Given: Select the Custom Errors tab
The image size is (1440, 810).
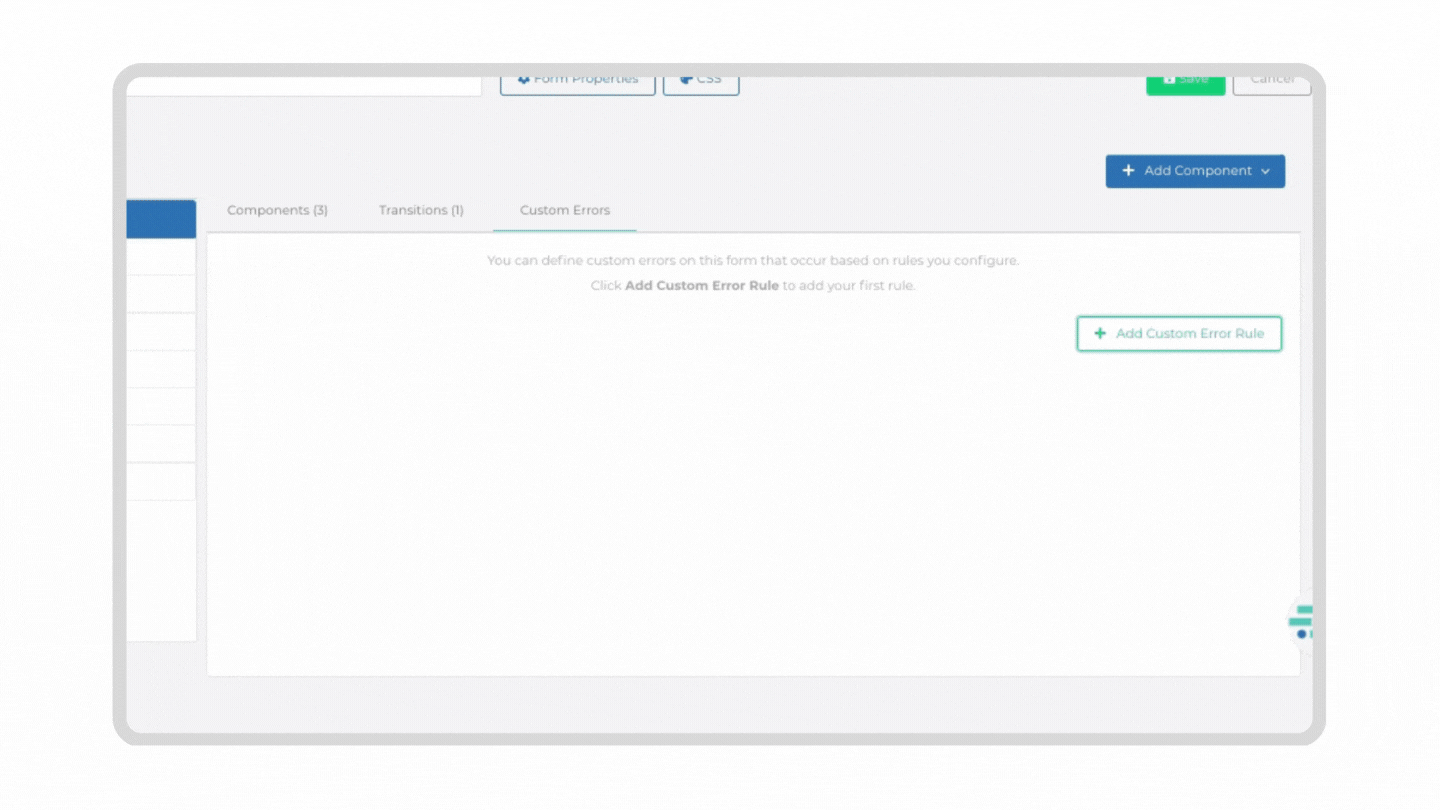Looking at the screenshot, I should (x=565, y=210).
